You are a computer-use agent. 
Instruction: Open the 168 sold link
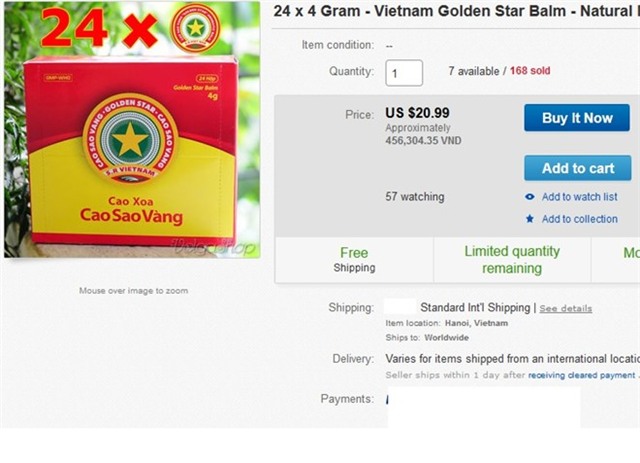pos(529,71)
